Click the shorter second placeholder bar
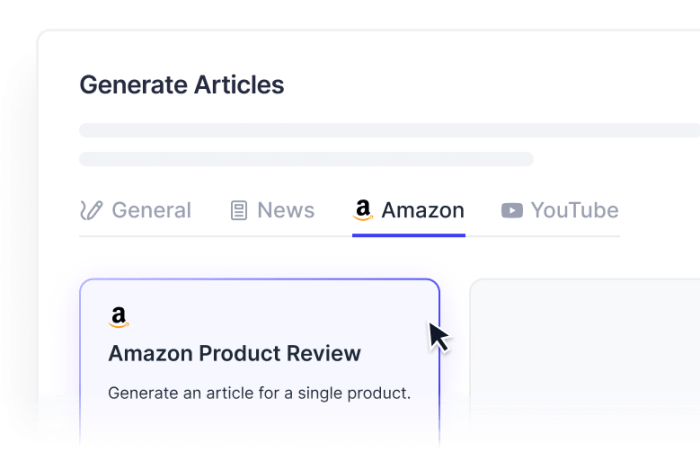Image resolution: width=700 pixels, height=460 pixels. [x=306, y=159]
